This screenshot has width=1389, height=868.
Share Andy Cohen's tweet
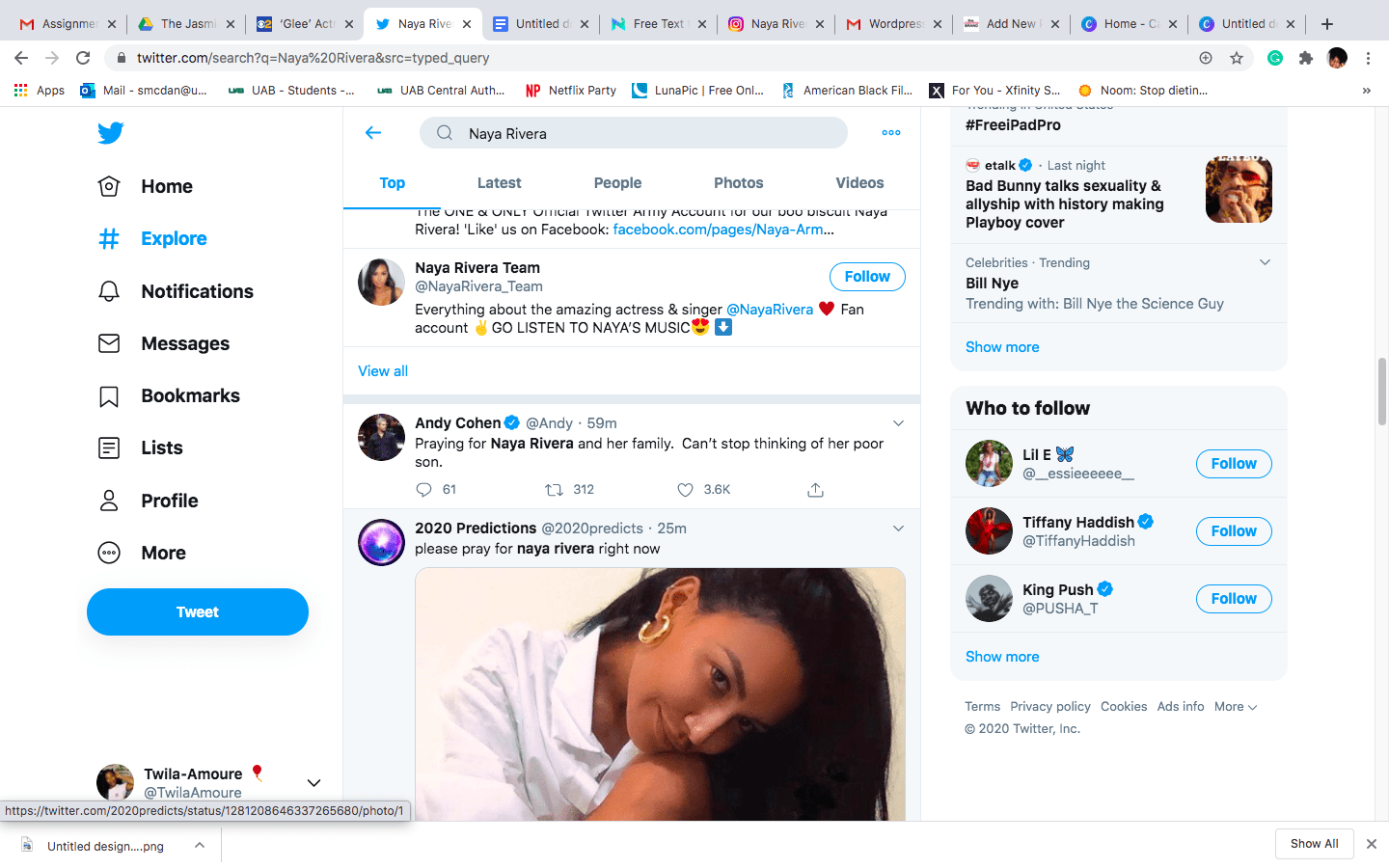point(815,490)
